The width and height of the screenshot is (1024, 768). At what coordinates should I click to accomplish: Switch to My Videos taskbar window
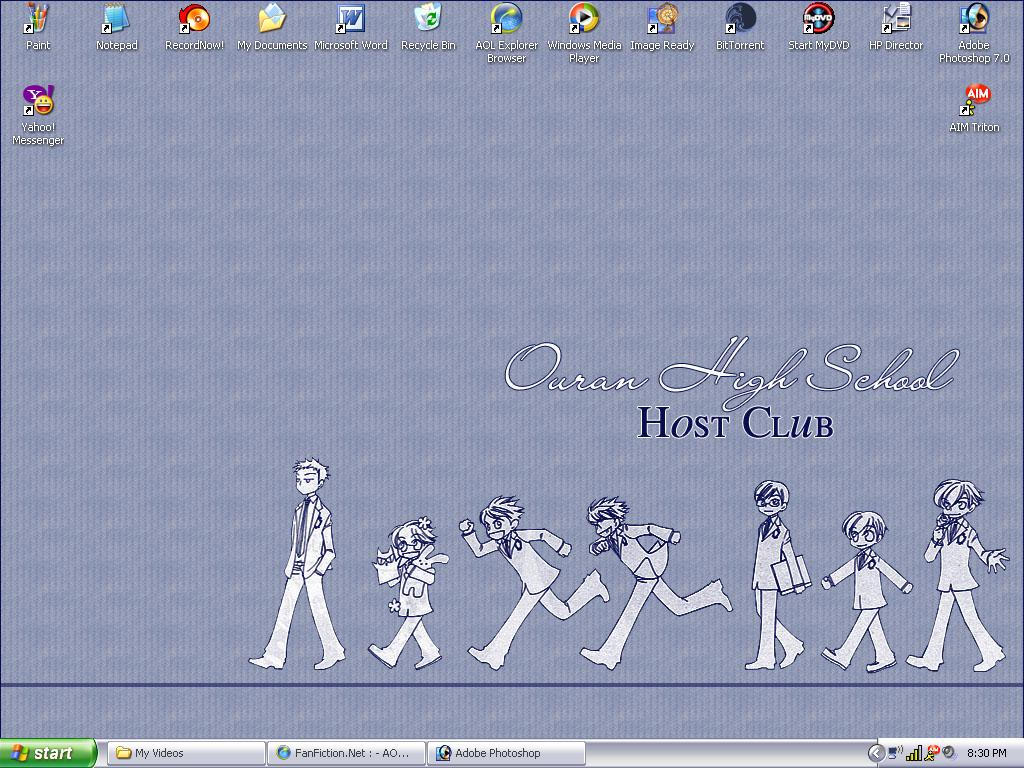186,753
